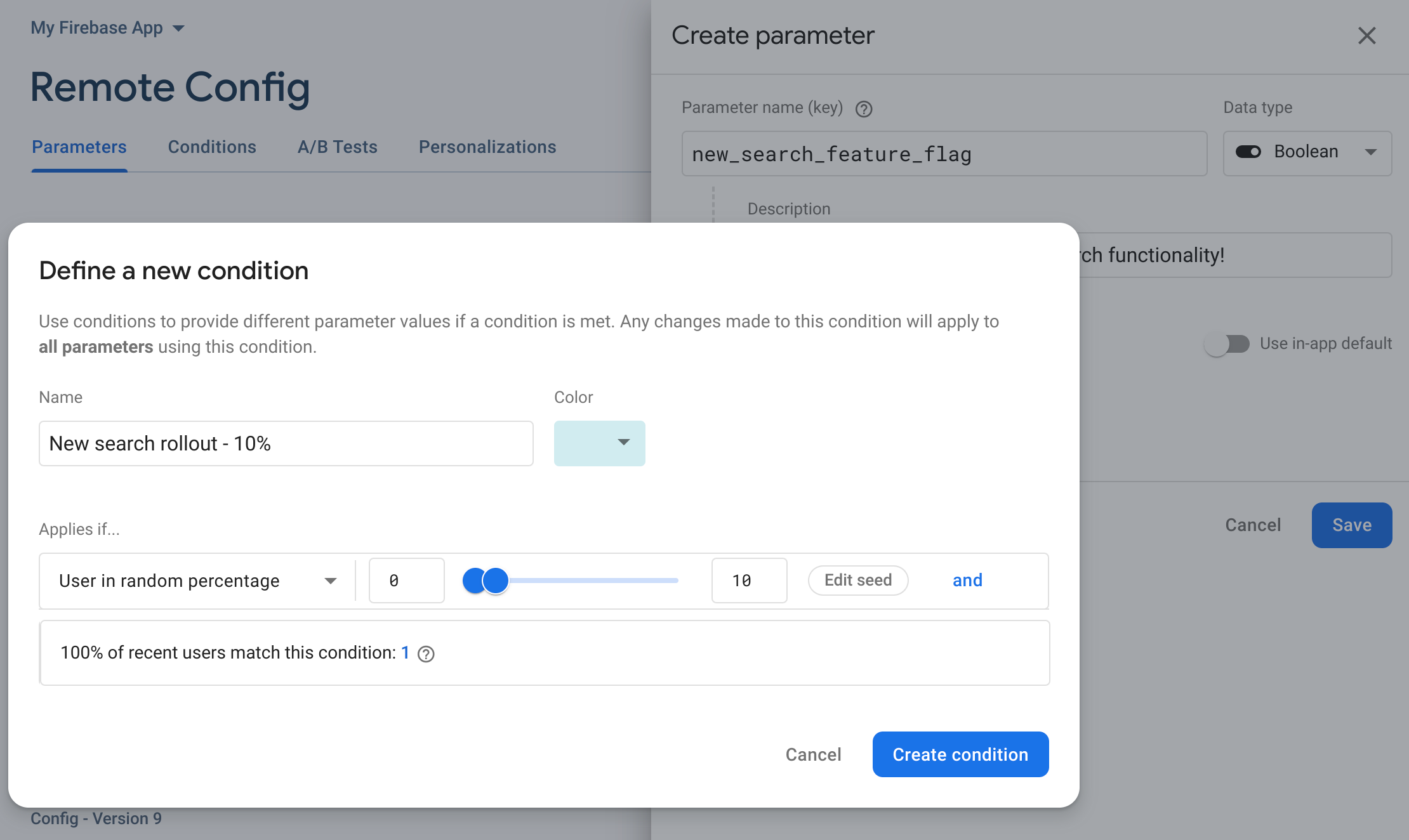Switch to the A/B Tests tab
The image size is (1409, 840).
click(337, 147)
